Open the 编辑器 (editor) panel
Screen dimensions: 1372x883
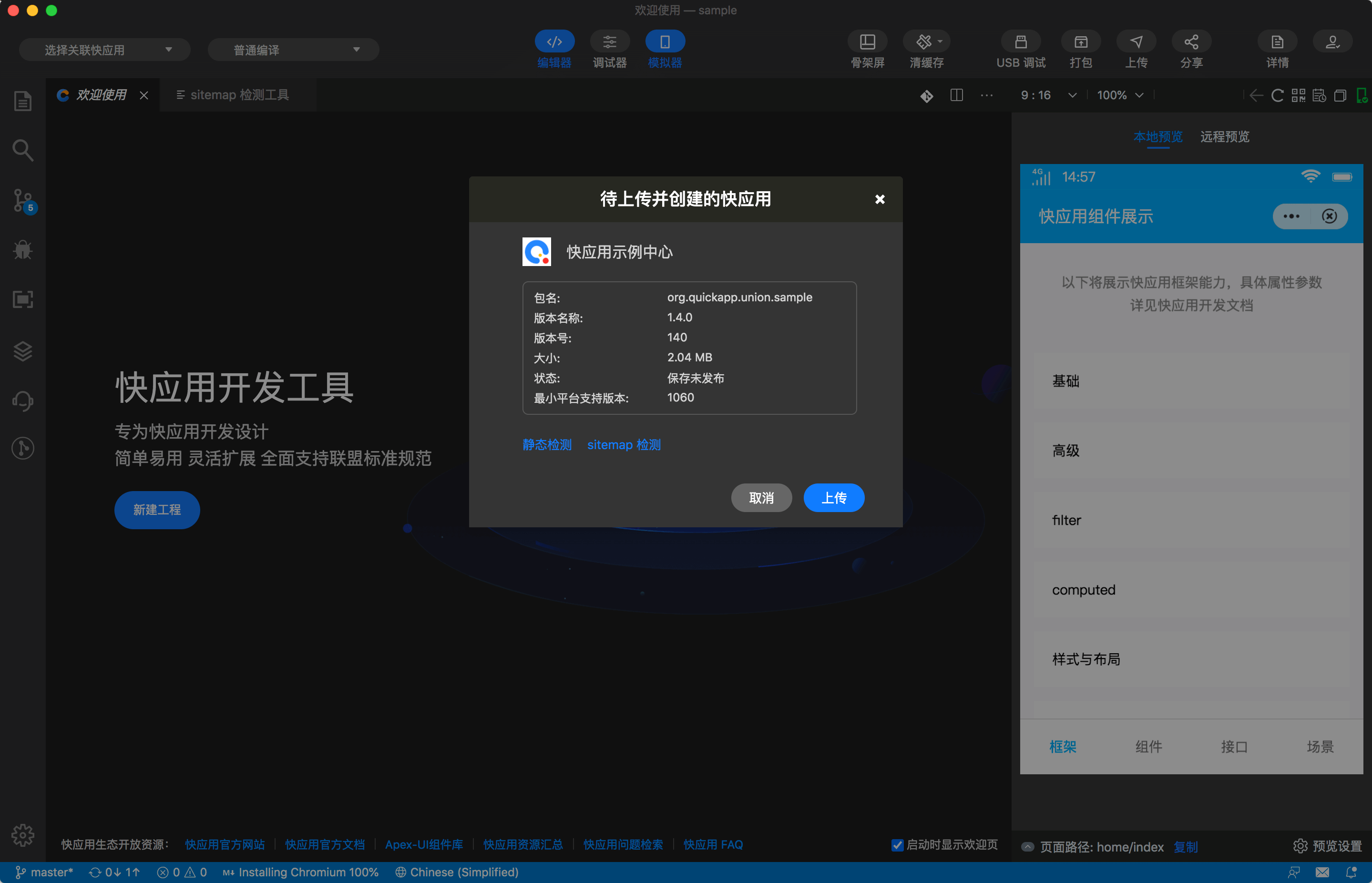click(x=554, y=49)
